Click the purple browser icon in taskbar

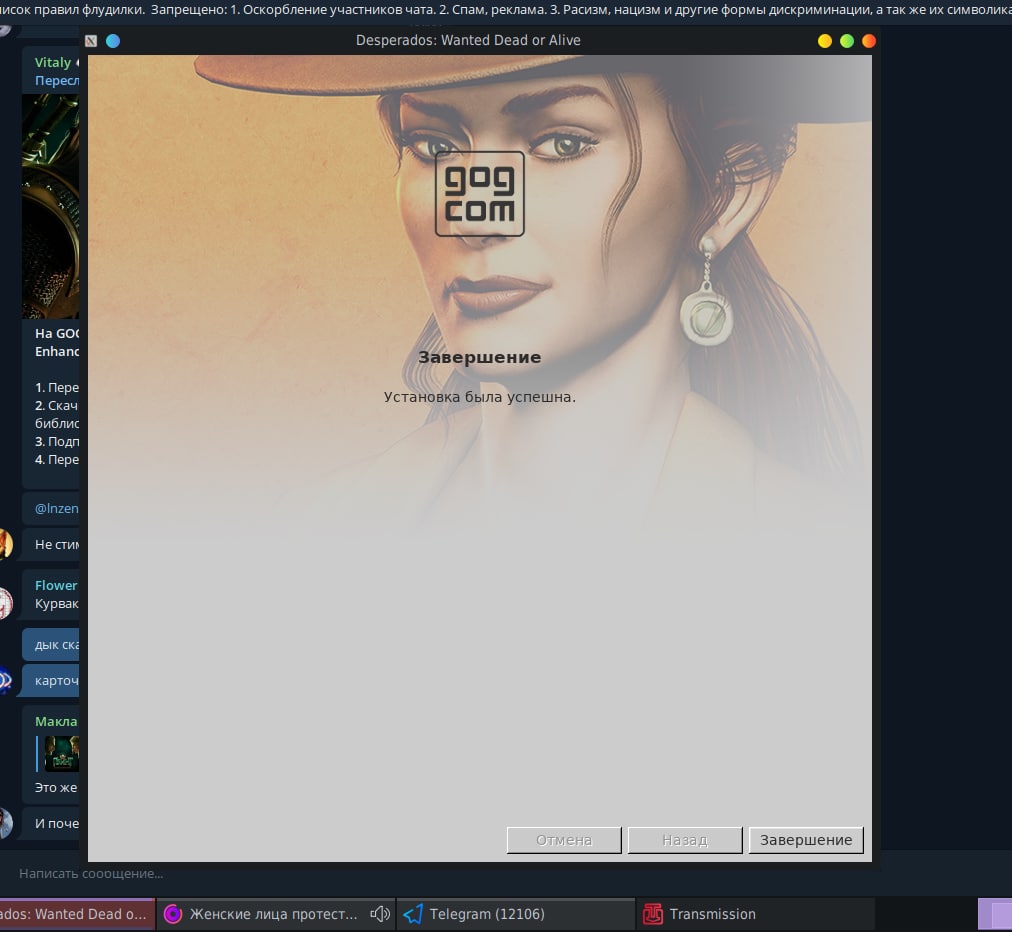(172, 914)
